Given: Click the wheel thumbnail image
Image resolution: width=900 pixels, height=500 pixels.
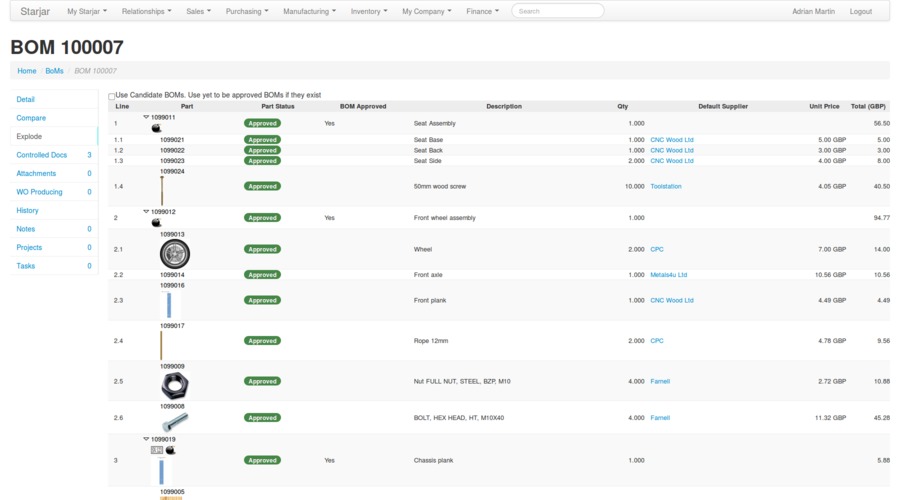Looking at the screenshot, I should point(174,254).
